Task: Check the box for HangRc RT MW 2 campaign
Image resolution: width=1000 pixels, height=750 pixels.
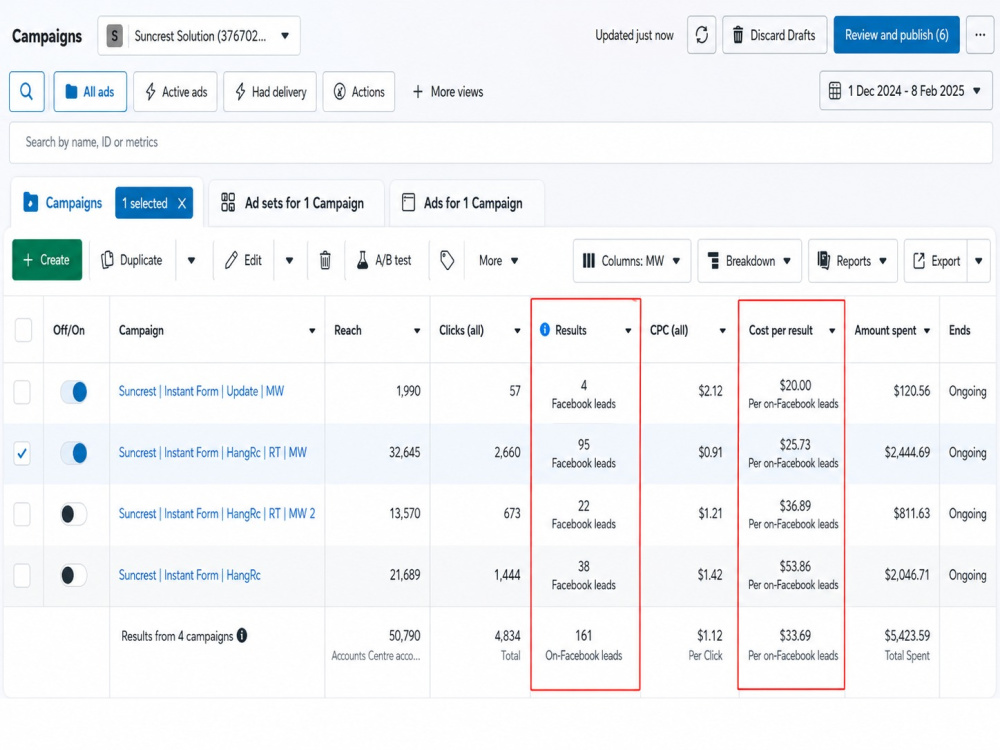Action: point(22,514)
